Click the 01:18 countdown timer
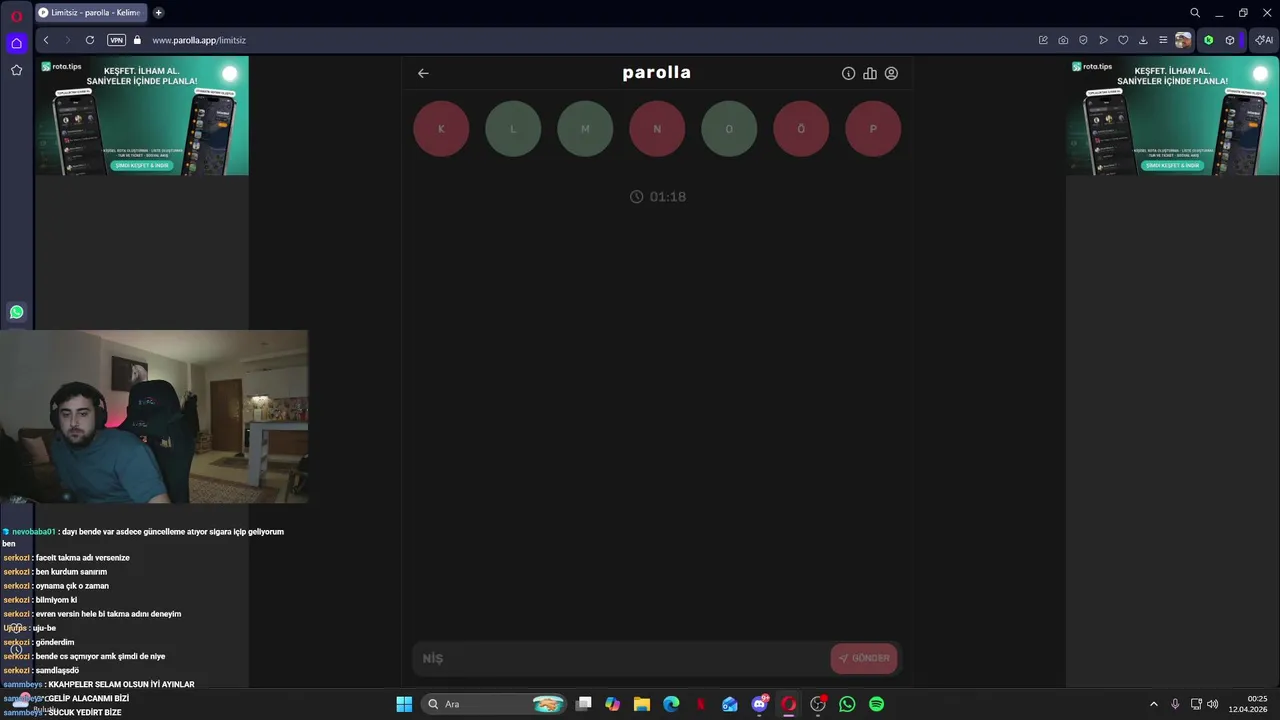This screenshot has width=1280, height=720. tap(658, 197)
